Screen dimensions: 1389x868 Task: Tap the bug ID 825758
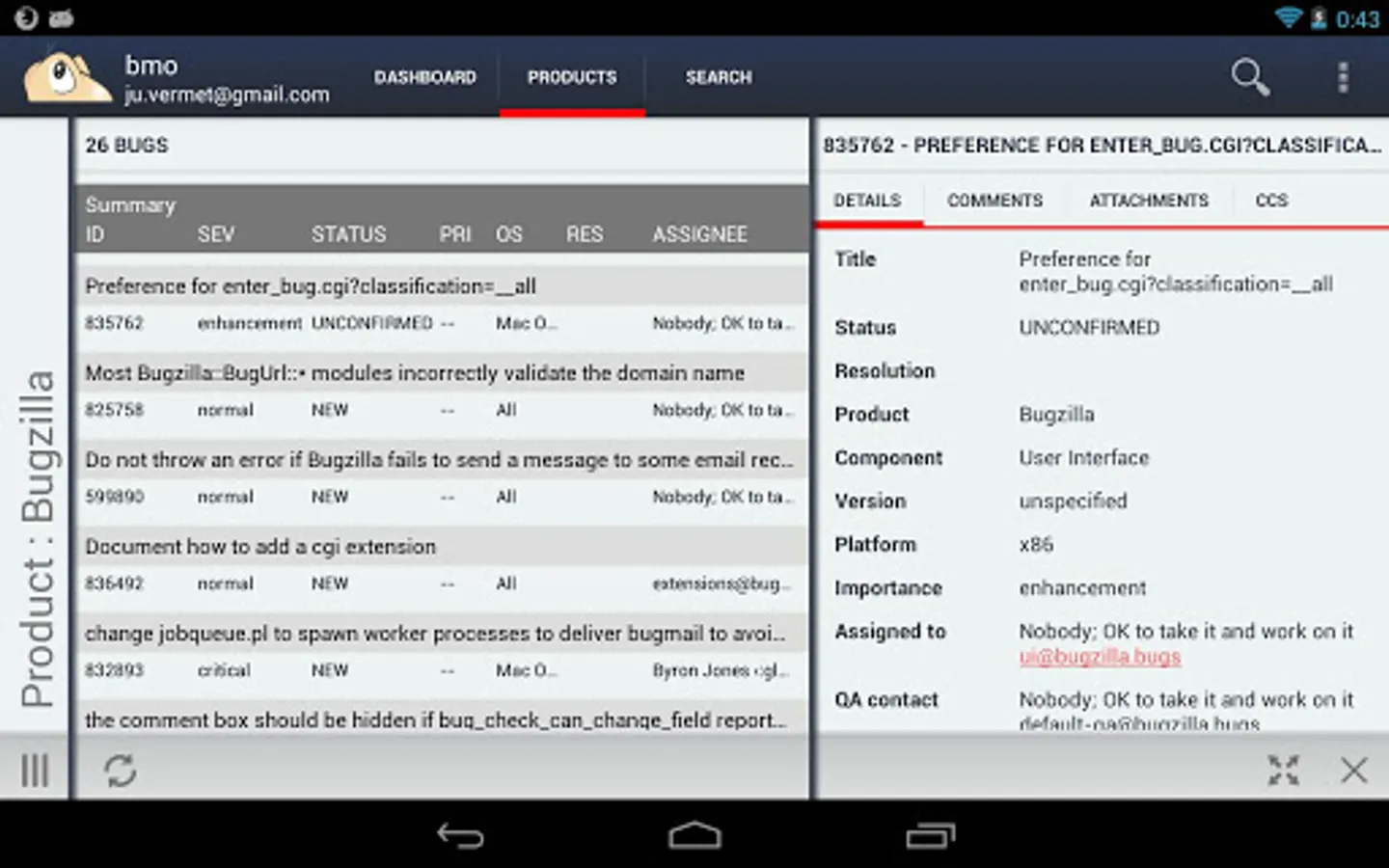[x=114, y=410]
